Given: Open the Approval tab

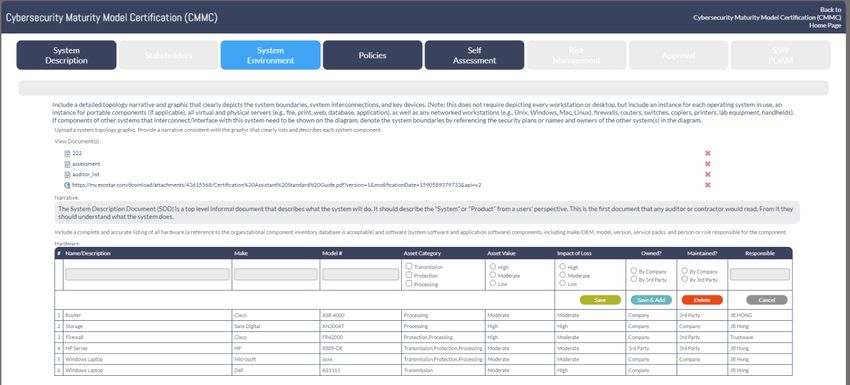Looking at the screenshot, I should pyautogui.click(x=678, y=55).
